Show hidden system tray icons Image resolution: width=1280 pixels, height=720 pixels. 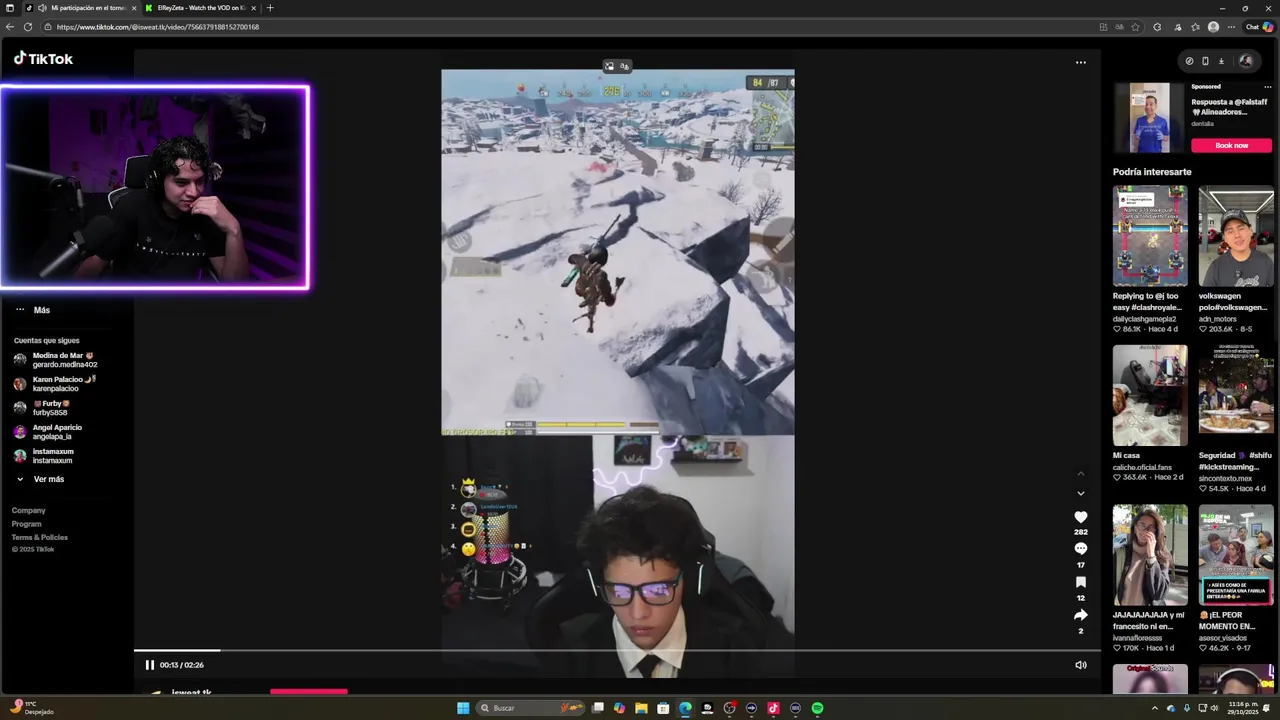pos(1155,708)
